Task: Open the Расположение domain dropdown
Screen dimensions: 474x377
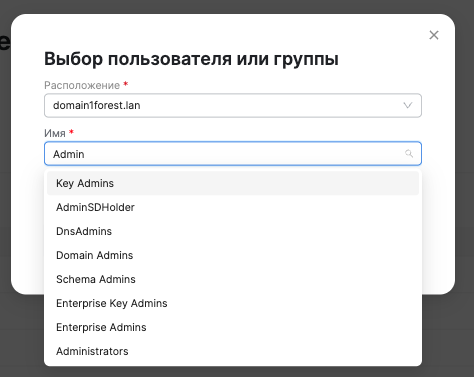Action: 233,105
